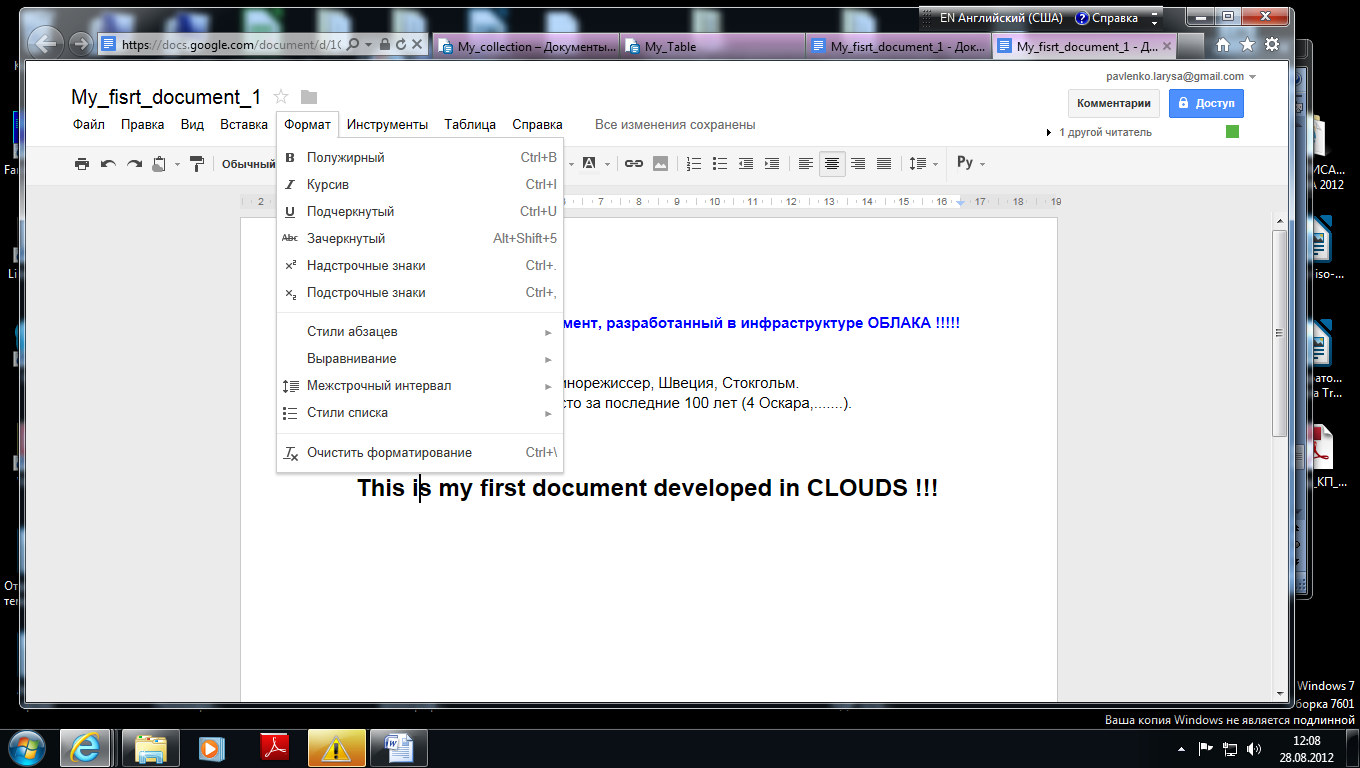Open the Файл menu
The image size is (1360, 768).
[89, 125]
